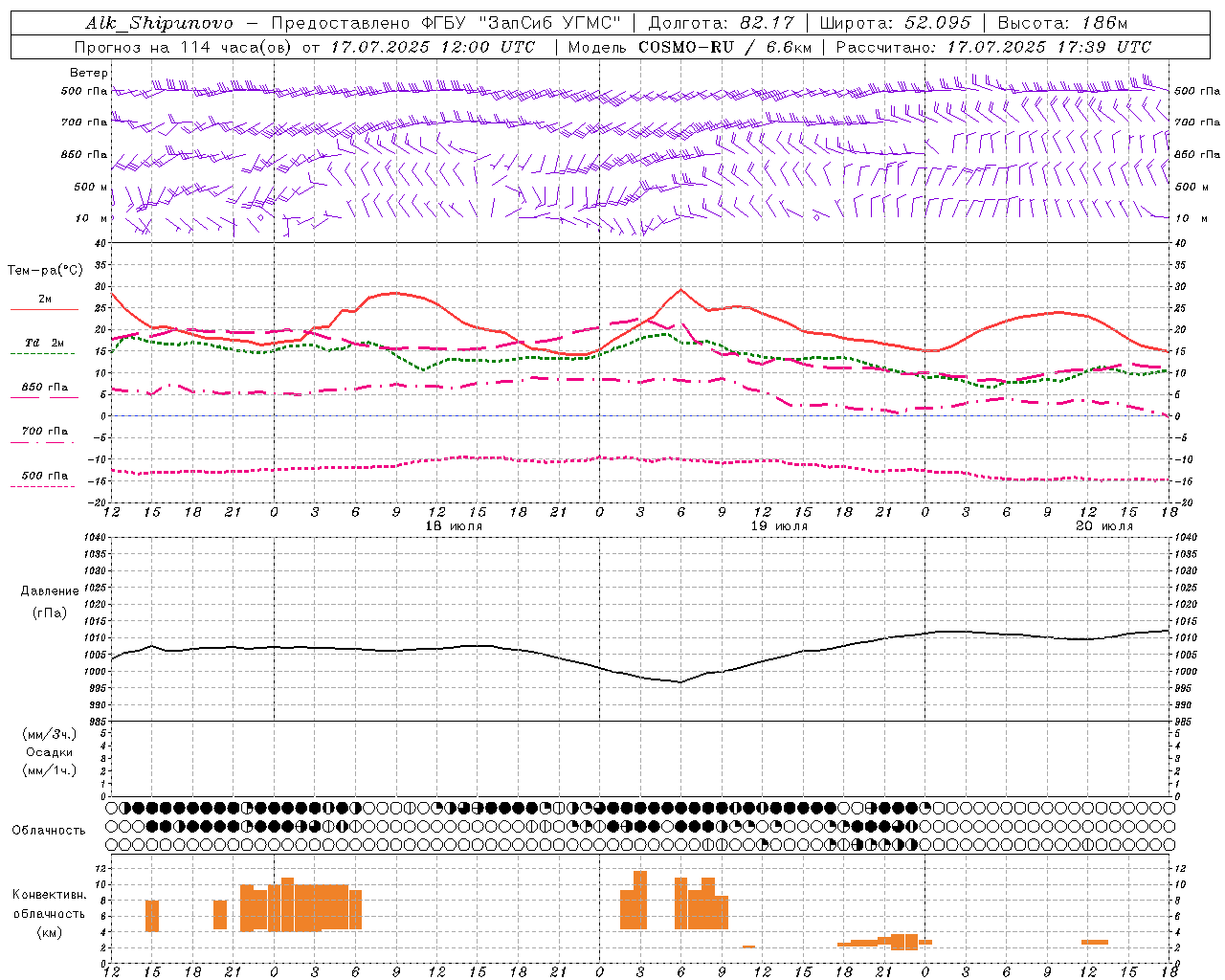Image resolution: width=1225 pixels, height=980 pixels.
Task: Click the Модель COSMO-RU / 6.6км label
Action: (688, 47)
